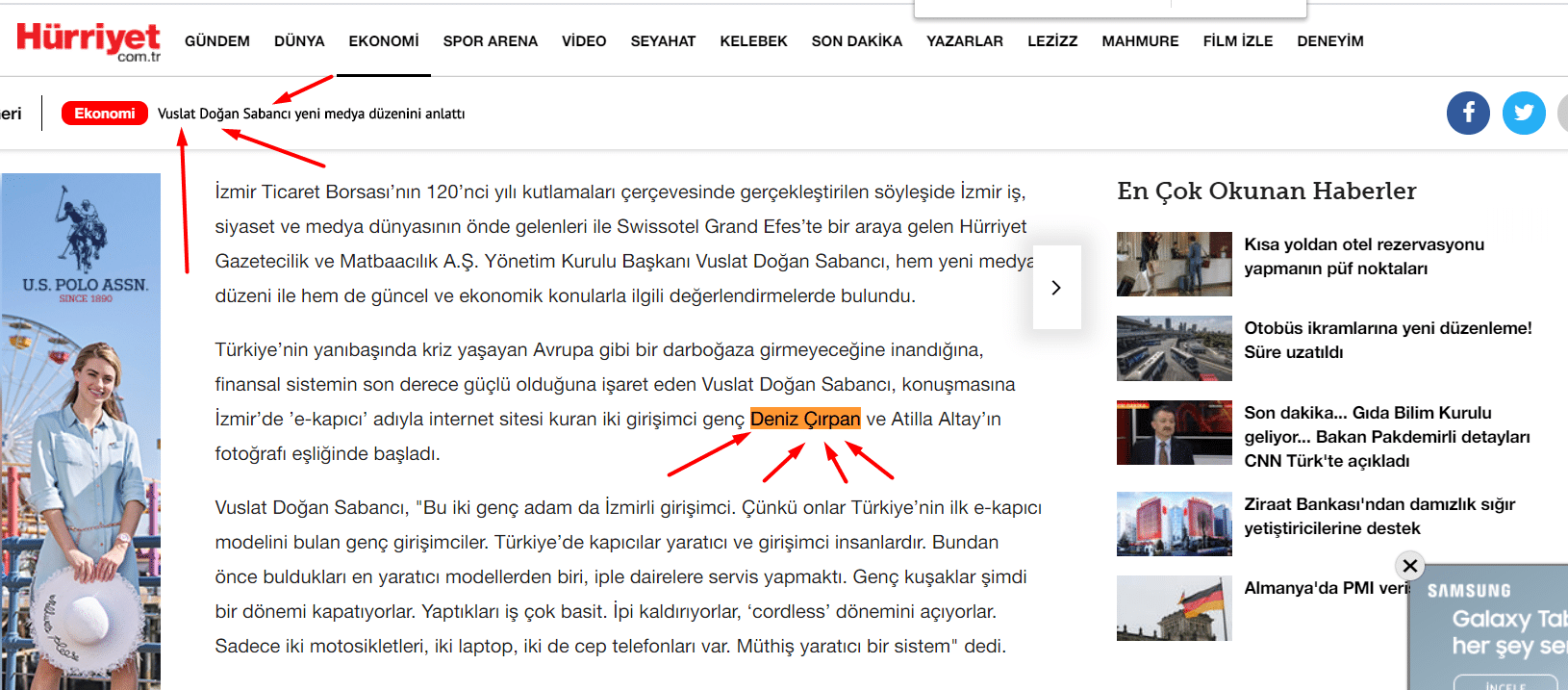
Task: Open the LEZİZZ section
Action: point(1052,41)
